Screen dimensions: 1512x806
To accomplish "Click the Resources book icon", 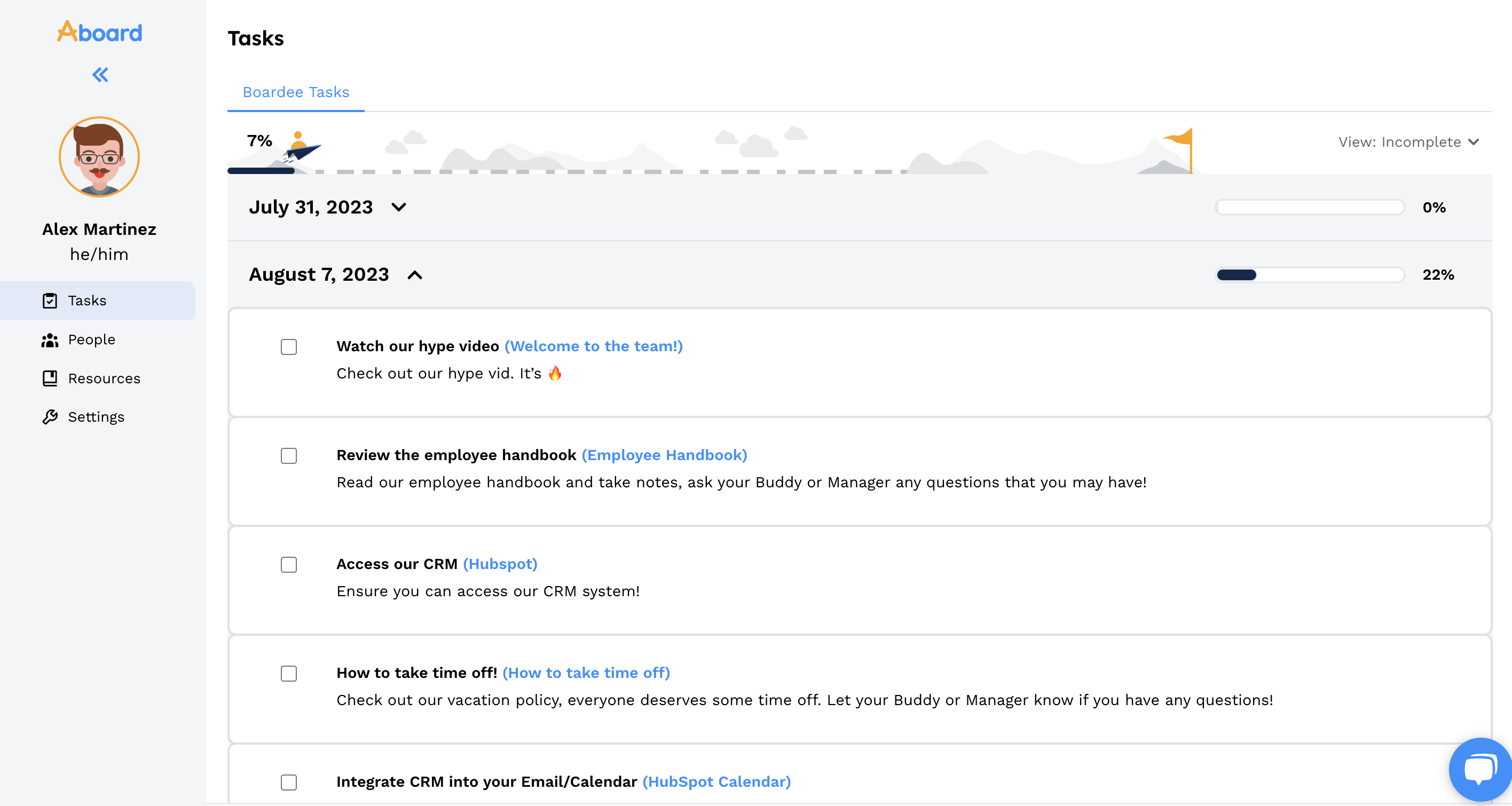I will (50, 378).
